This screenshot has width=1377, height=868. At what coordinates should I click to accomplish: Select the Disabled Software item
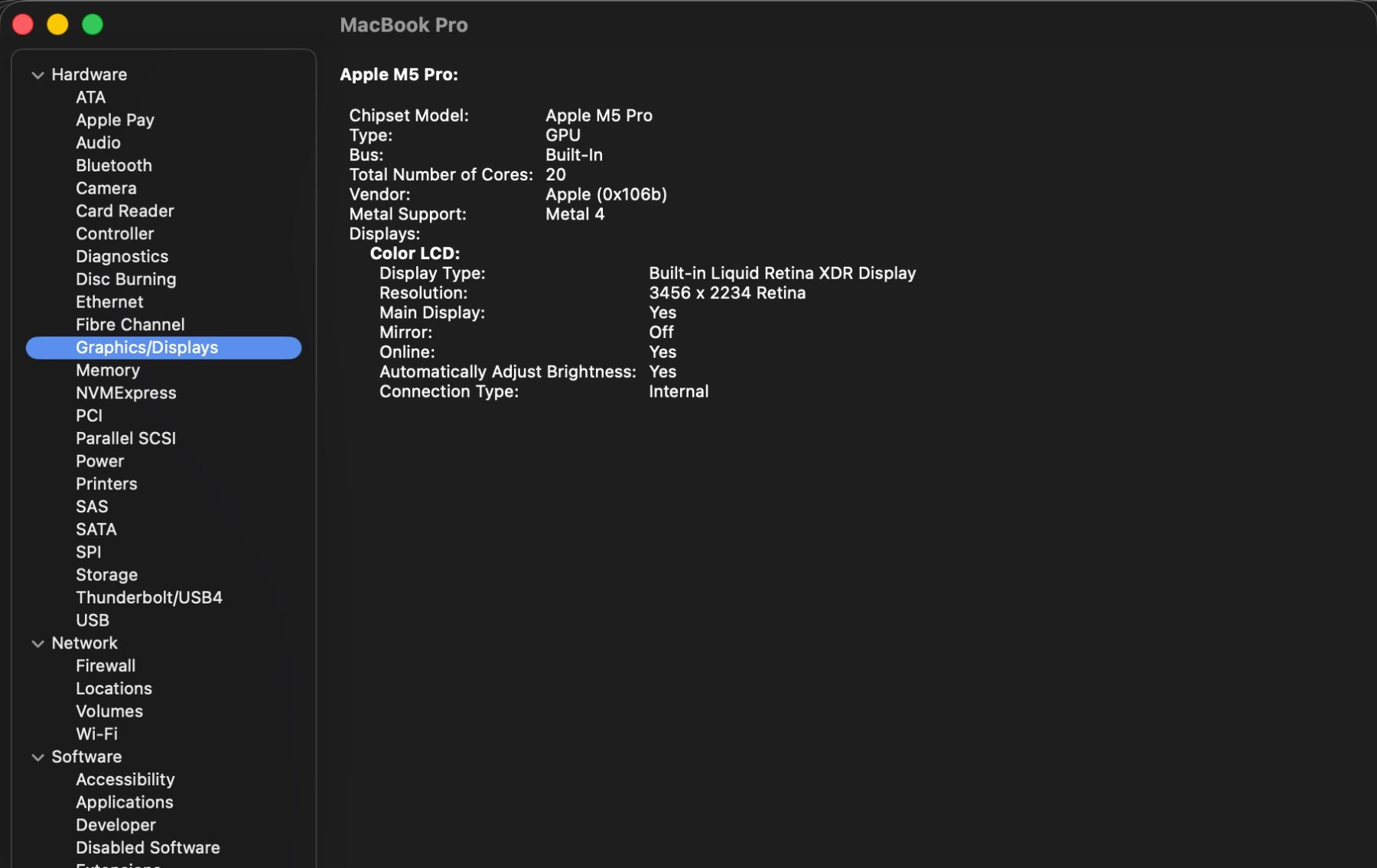point(148,848)
